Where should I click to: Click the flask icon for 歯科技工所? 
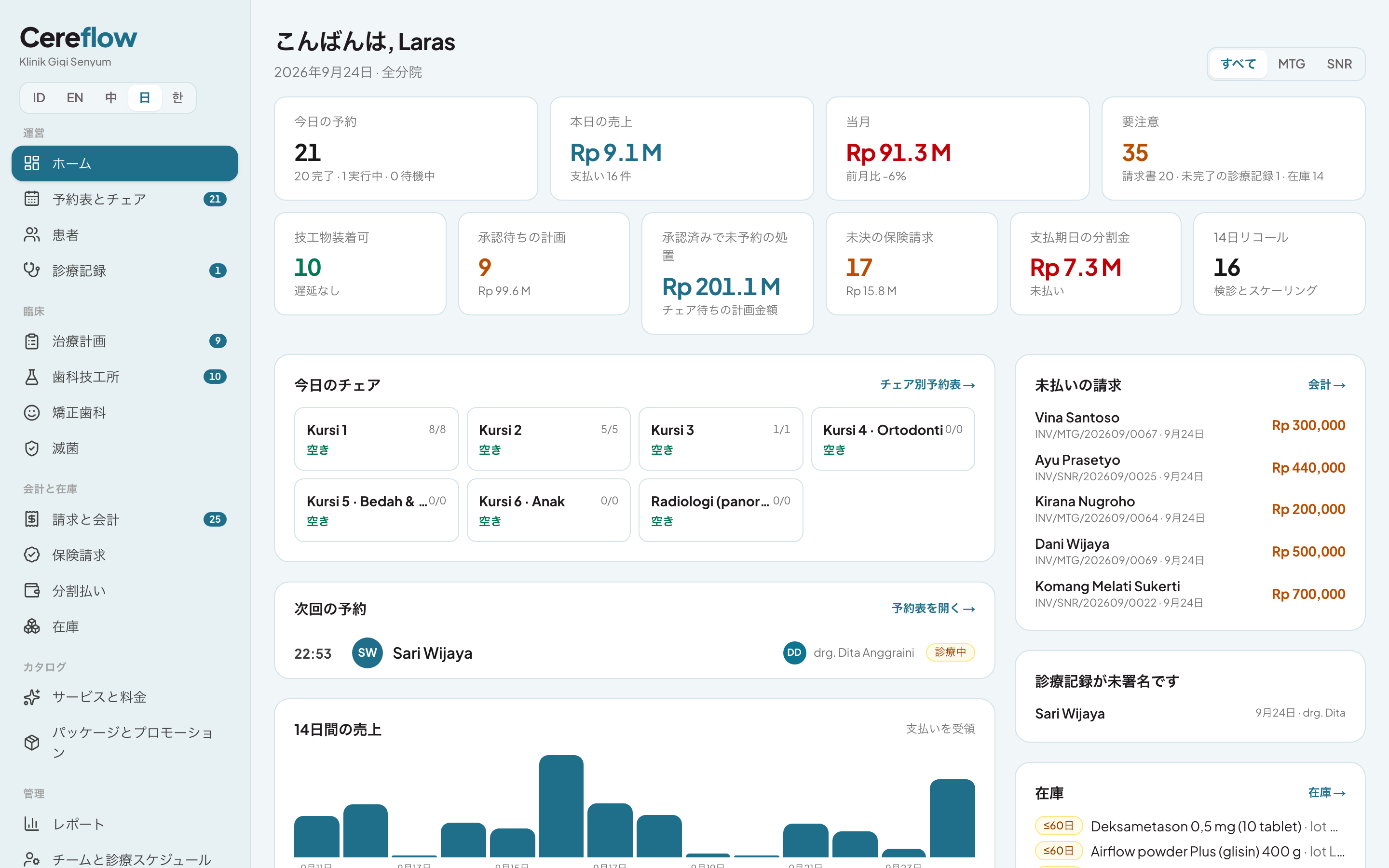point(31,377)
